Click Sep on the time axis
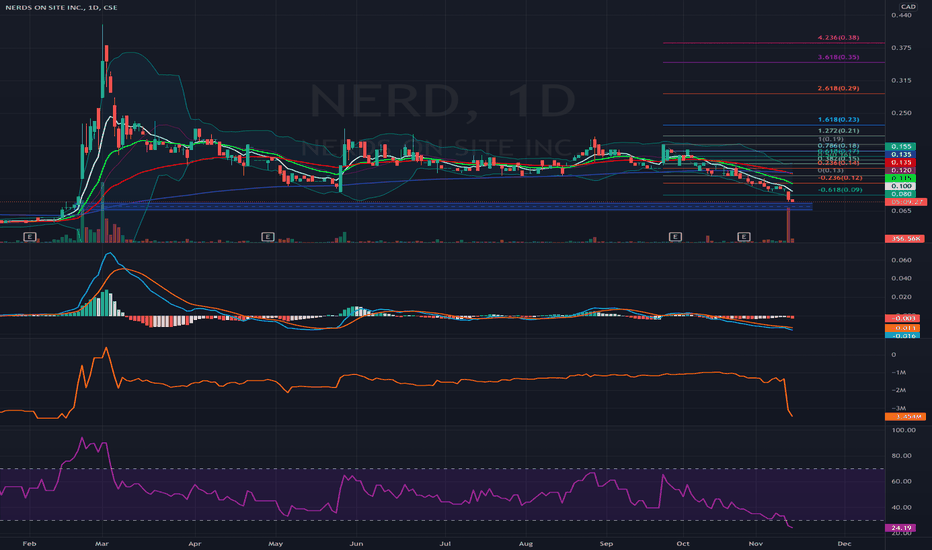932x550 pixels. pos(606,543)
